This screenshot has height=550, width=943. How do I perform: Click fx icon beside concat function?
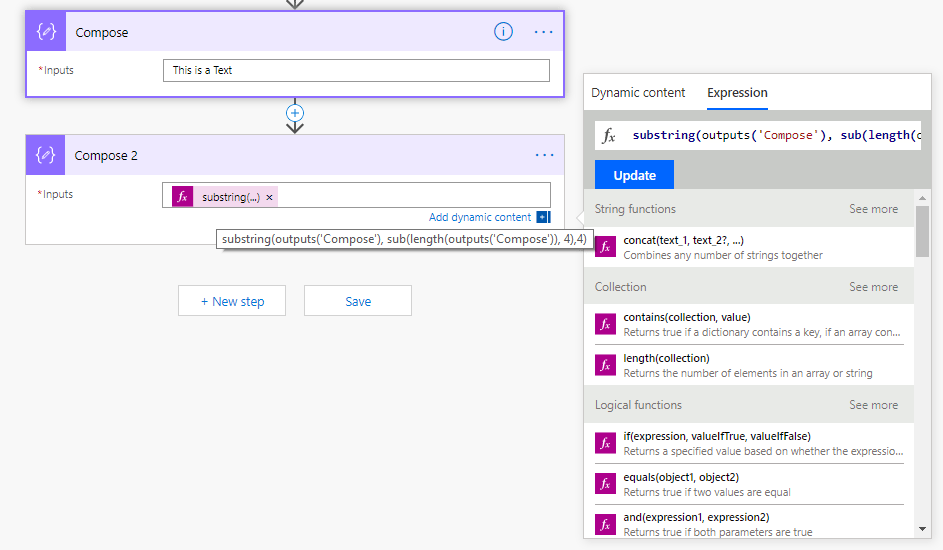click(x=606, y=246)
